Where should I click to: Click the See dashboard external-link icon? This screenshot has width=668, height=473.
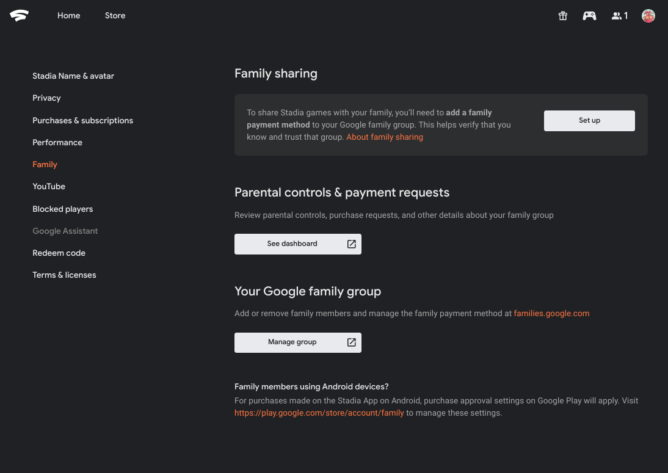tap(351, 244)
